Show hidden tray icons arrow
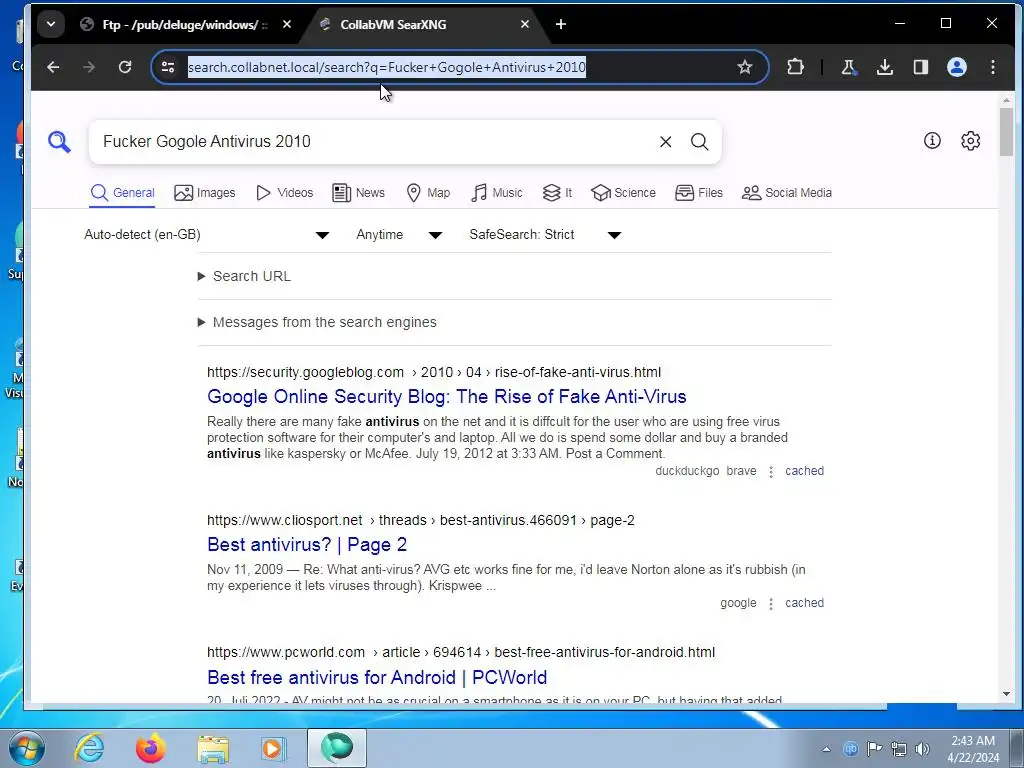Image resolution: width=1024 pixels, height=768 pixels. (x=826, y=749)
